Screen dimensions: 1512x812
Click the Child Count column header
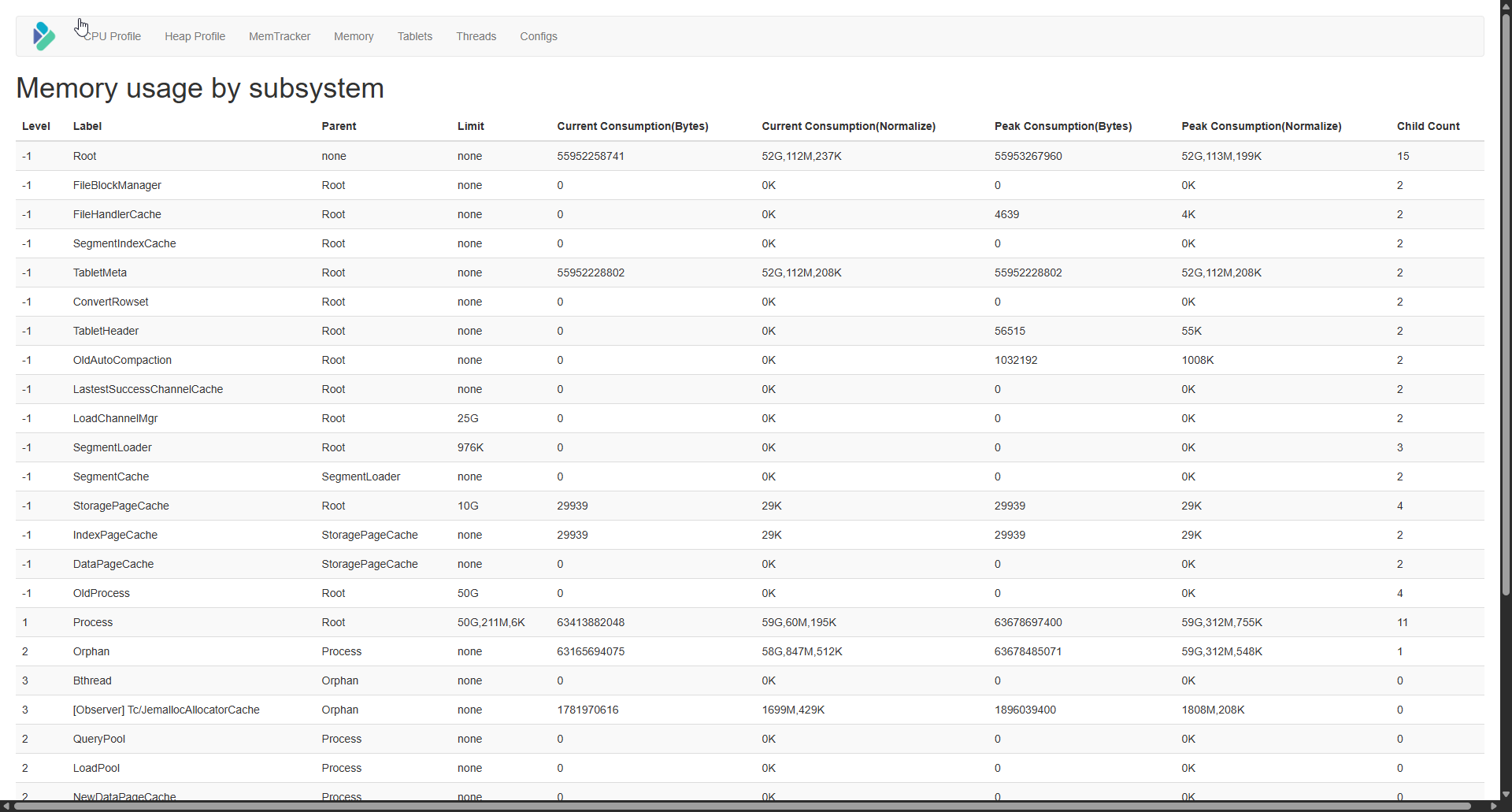(1428, 126)
